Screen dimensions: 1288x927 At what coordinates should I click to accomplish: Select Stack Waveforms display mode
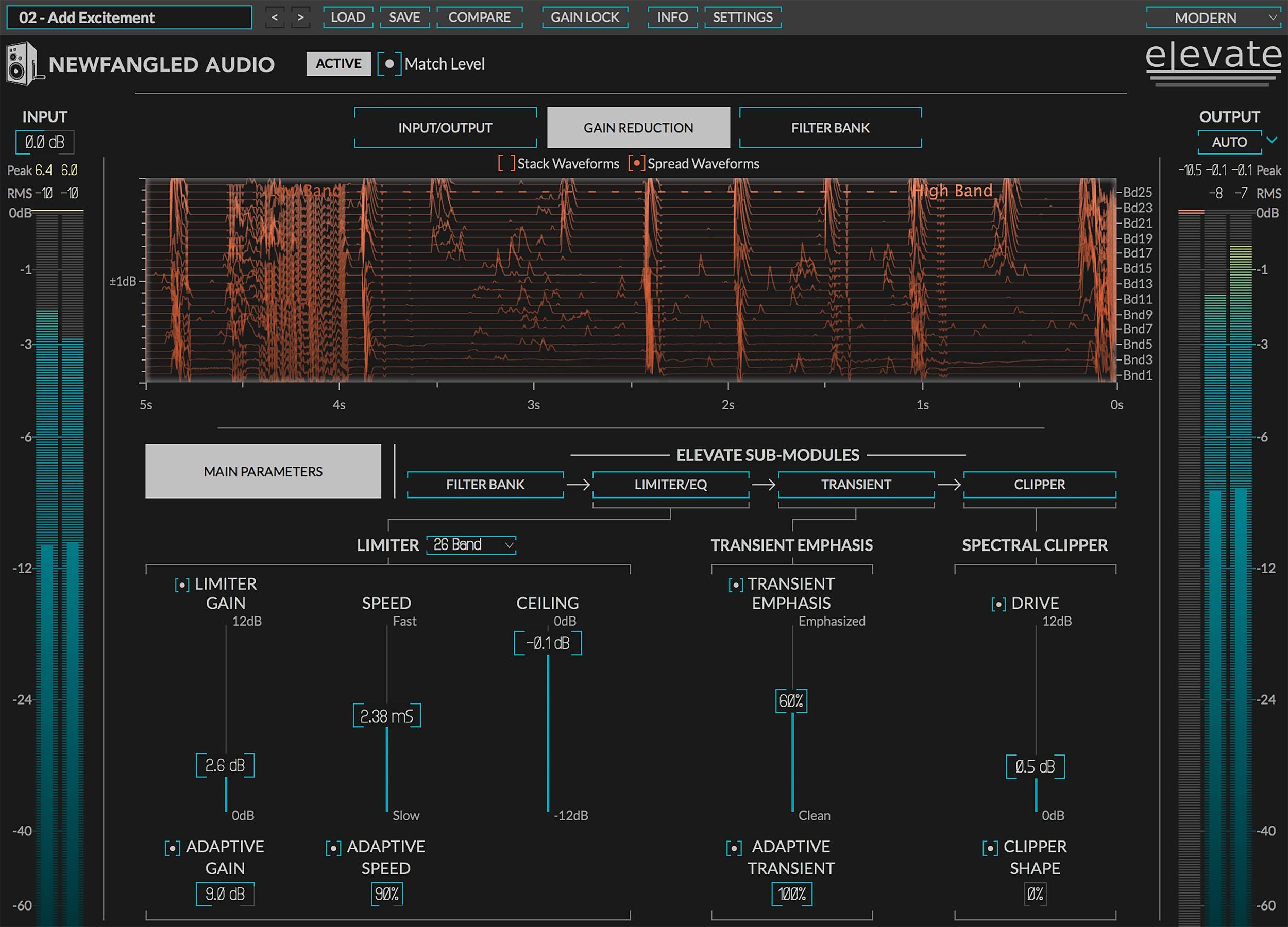click(506, 163)
